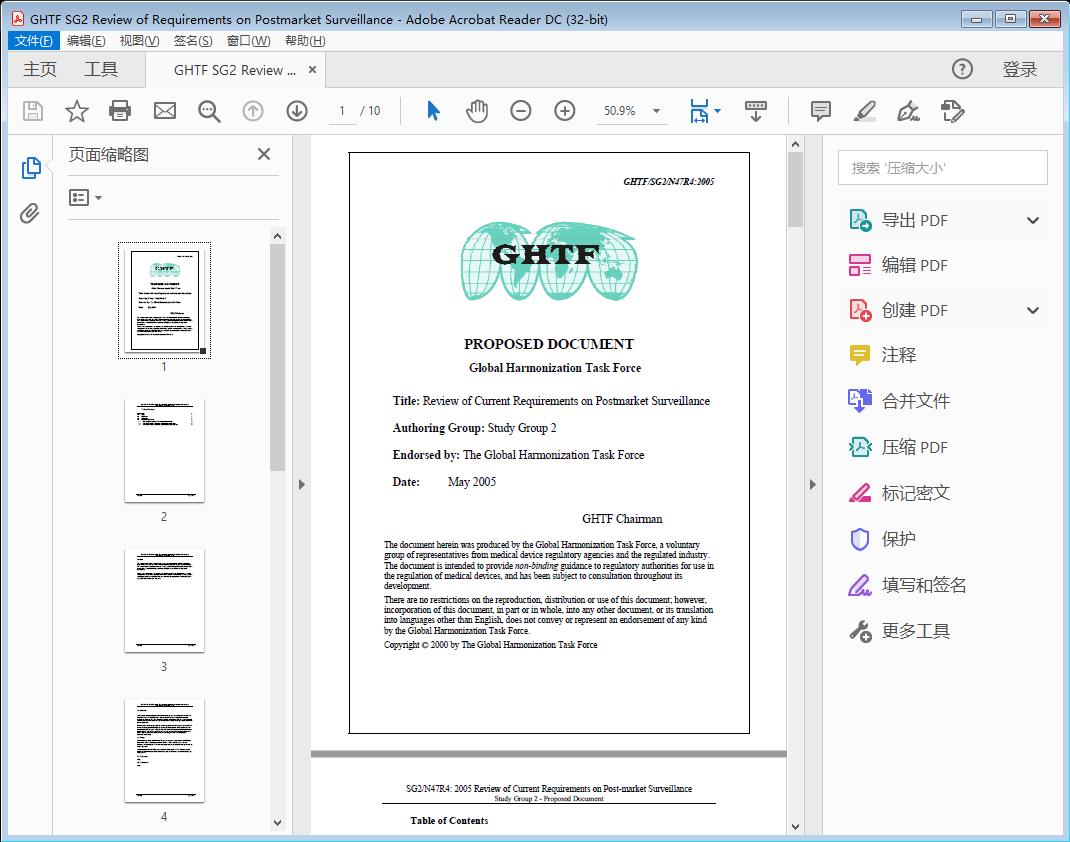The image size is (1070, 842).
Task: Open the attachments paperclip panel
Action: (29, 214)
